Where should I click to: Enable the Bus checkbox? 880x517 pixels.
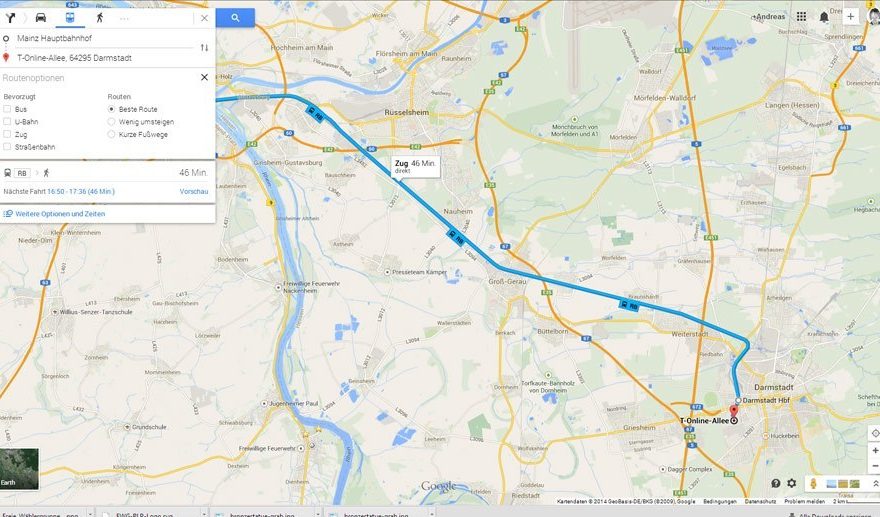(7, 109)
